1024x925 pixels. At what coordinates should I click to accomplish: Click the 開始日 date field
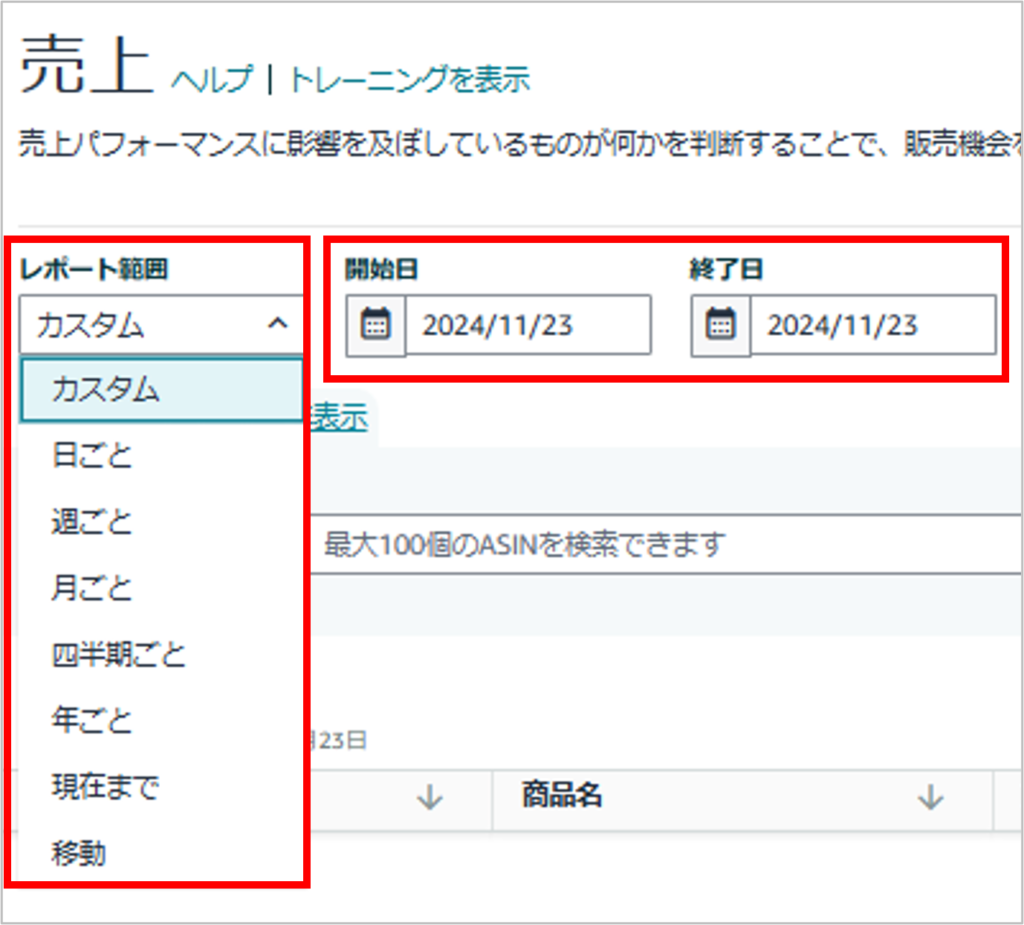[x=528, y=325]
